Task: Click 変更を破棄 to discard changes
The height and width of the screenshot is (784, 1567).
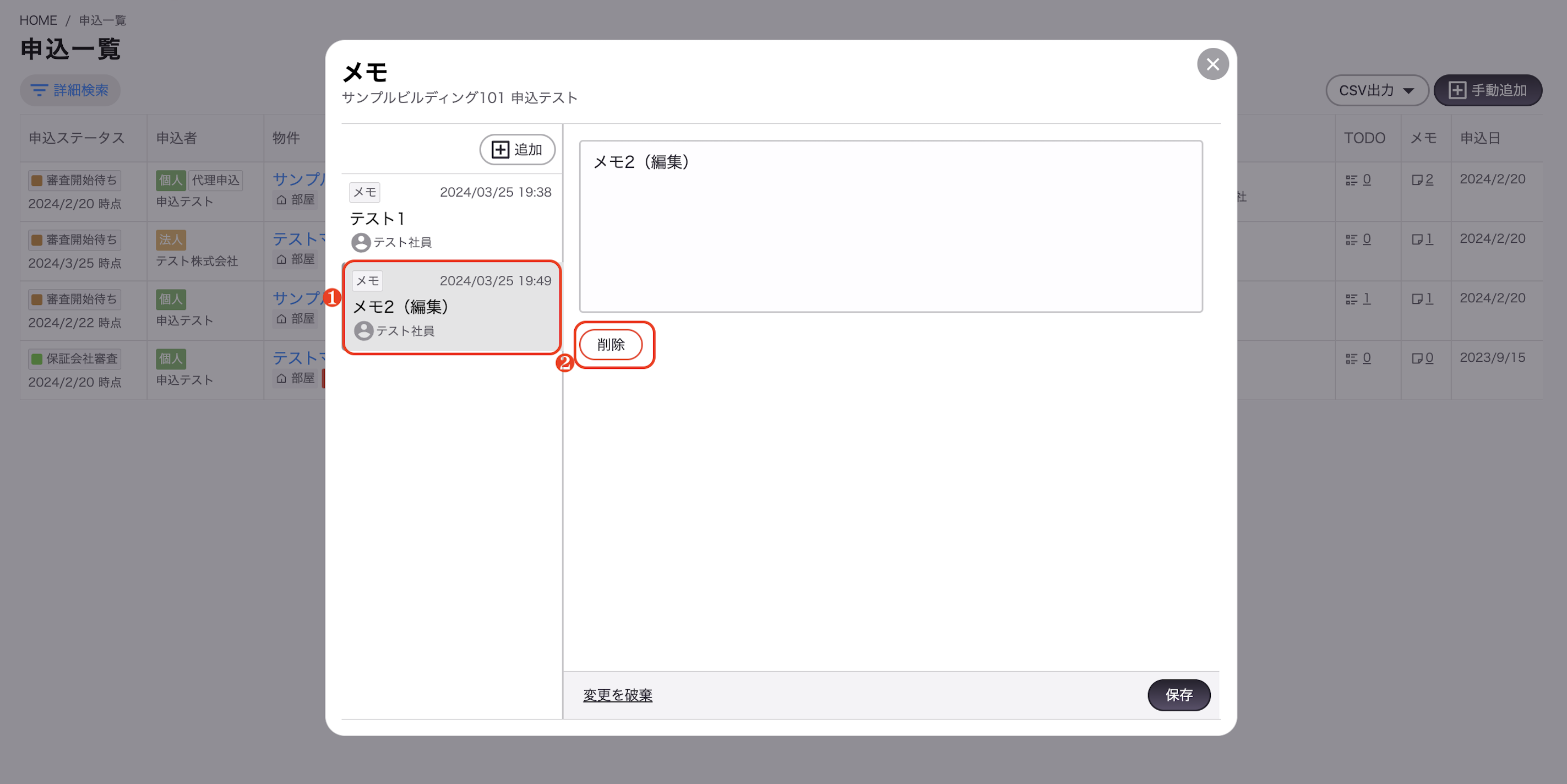Action: click(x=617, y=695)
